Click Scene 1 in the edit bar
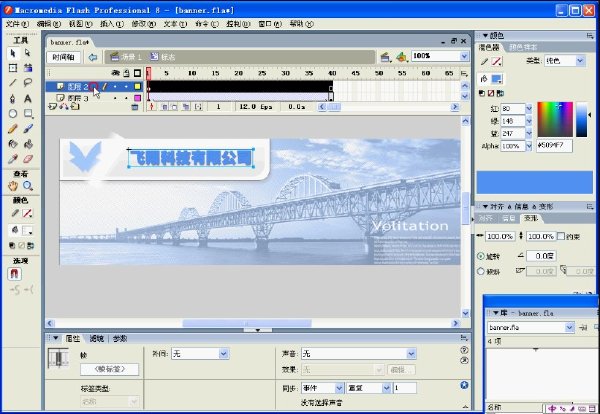The width and height of the screenshot is (600, 414). pyautogui.click(x=126, y=57)
